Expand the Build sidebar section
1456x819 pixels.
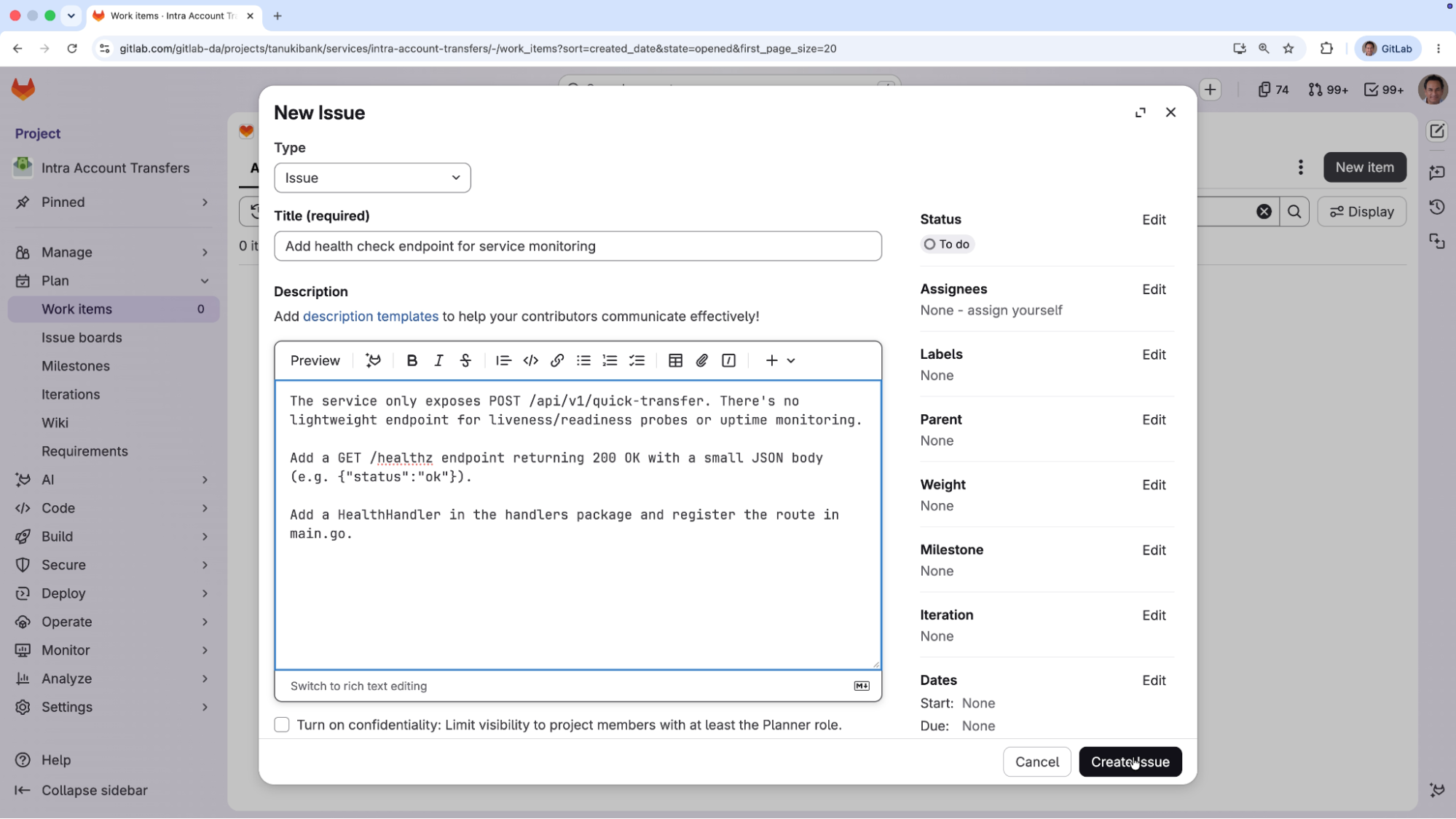point(113,537)
